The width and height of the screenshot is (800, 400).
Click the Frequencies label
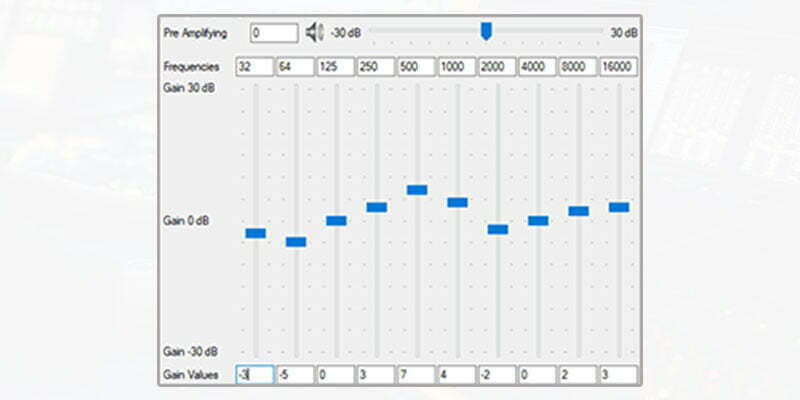(191, 67)
